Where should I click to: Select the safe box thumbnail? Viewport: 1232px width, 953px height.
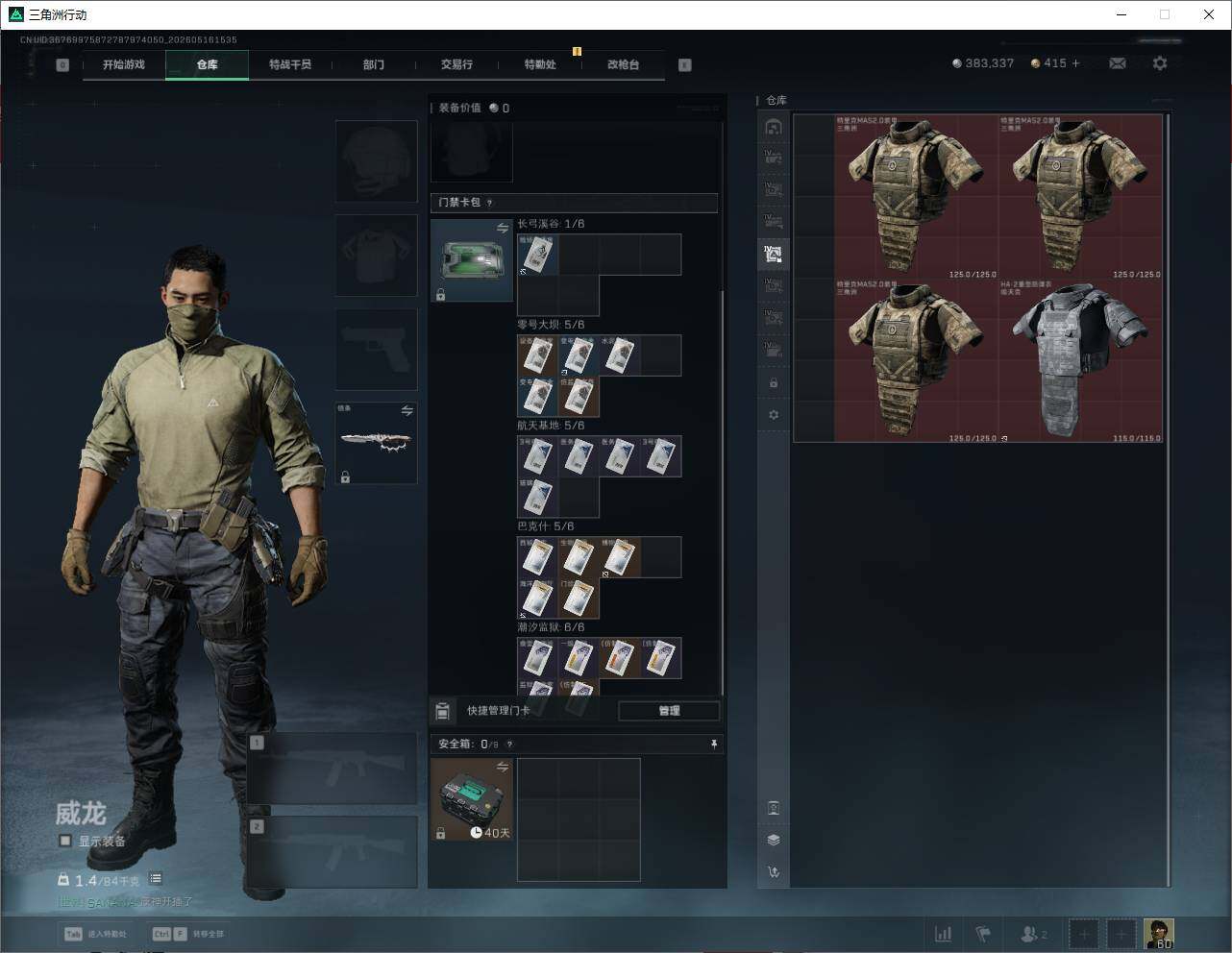click(472, 799)
